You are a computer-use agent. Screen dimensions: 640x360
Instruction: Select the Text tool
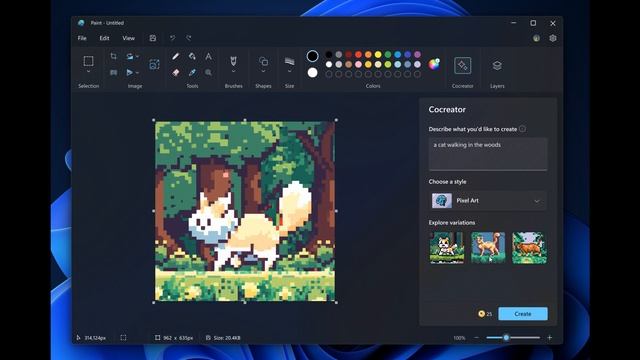(x=208, y=56)
